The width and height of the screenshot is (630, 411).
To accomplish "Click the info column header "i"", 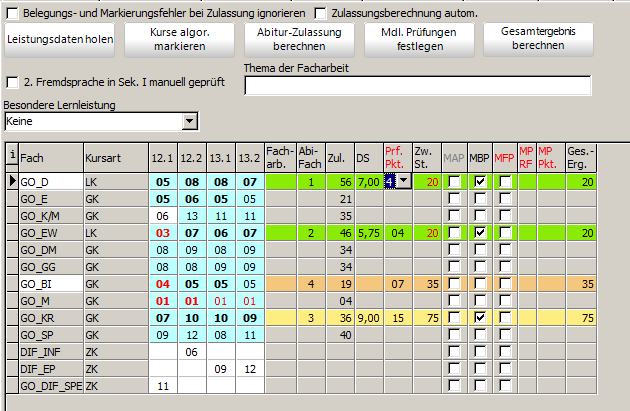I will [x=12, y=154].
